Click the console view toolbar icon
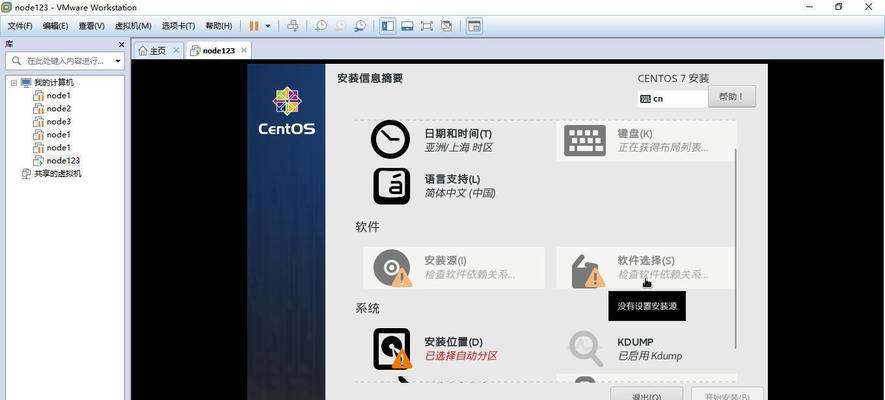Viewport: 885px width, 400px height. tap(474, 26)
